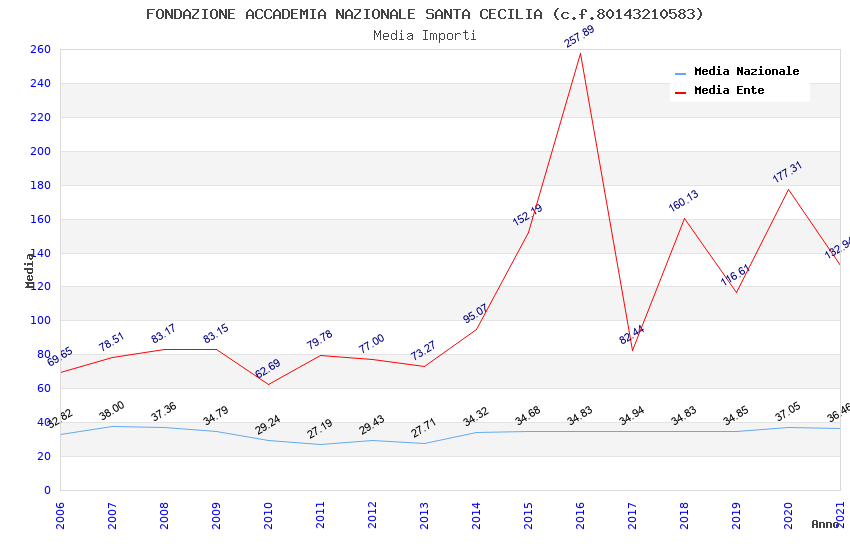
Task: Click the 2019 x-axis year label
Action: click(x=736, y=515)
